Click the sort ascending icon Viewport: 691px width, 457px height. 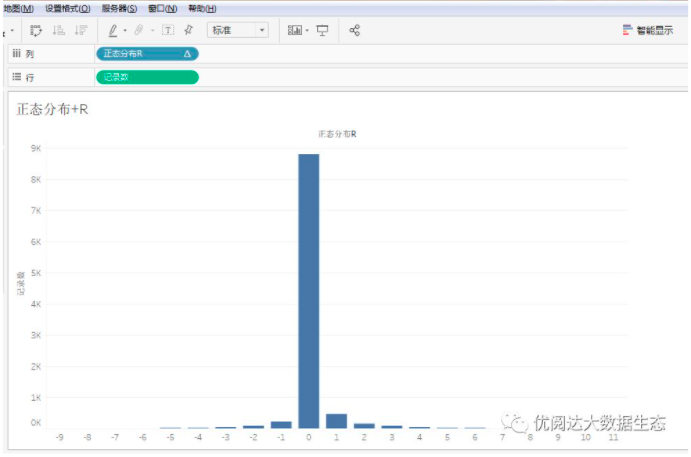[60, 31]
